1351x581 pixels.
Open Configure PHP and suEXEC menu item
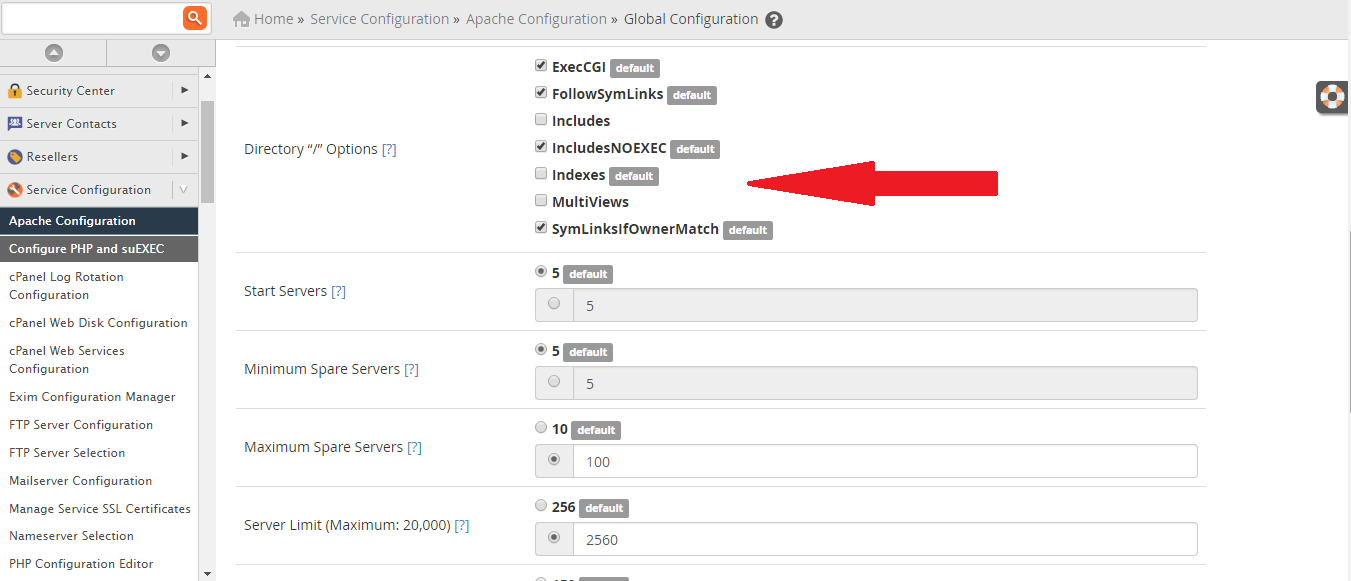coord(86,249)
